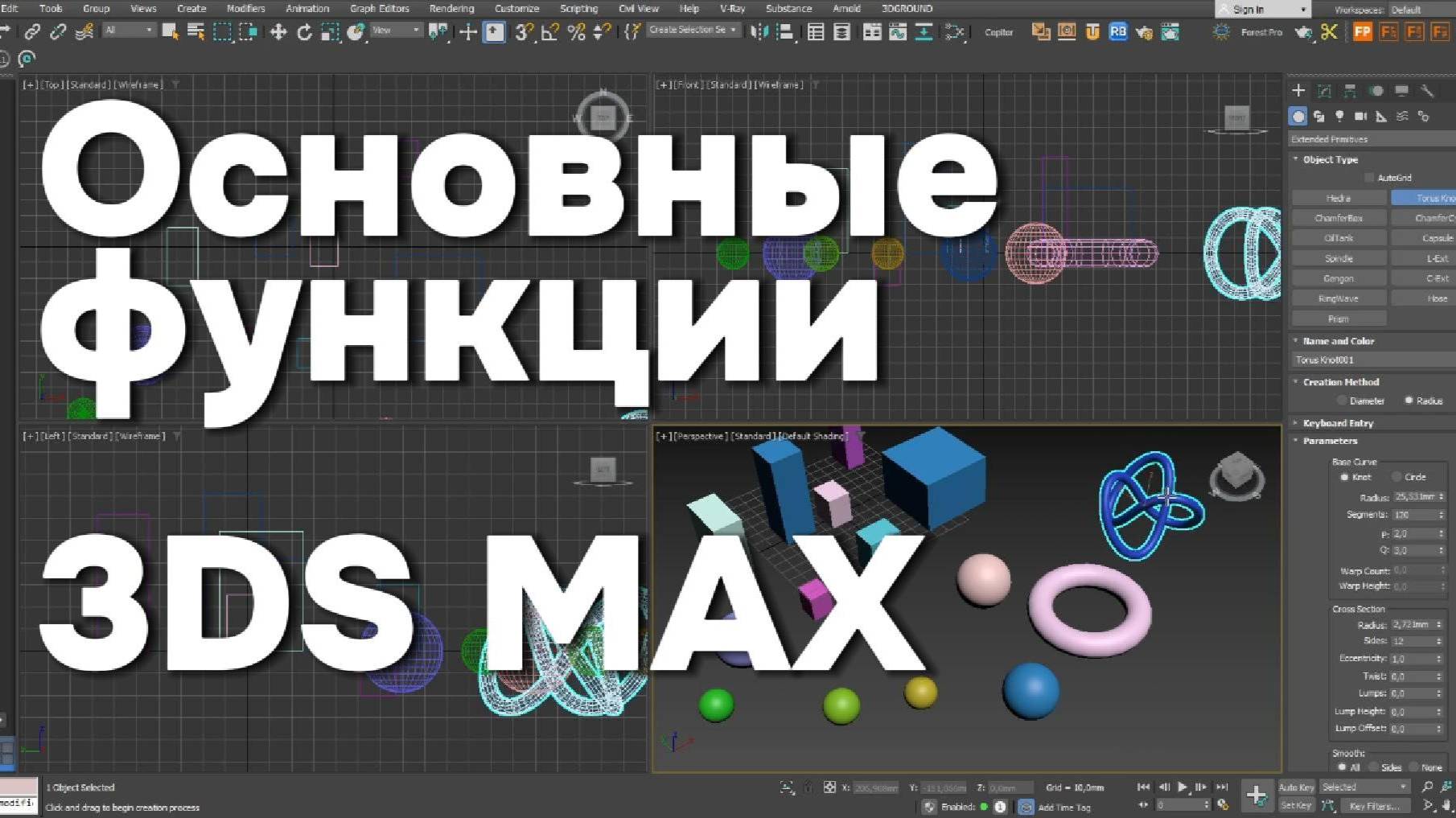Open the Utilities panel wrench icon
The height and width of the screenshot is (818, 1456).
(1427, 91)
